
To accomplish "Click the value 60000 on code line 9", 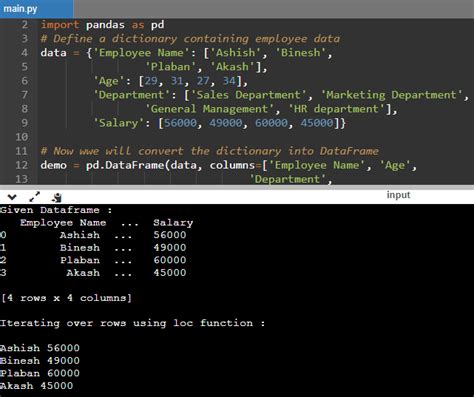I will point(271,123).
